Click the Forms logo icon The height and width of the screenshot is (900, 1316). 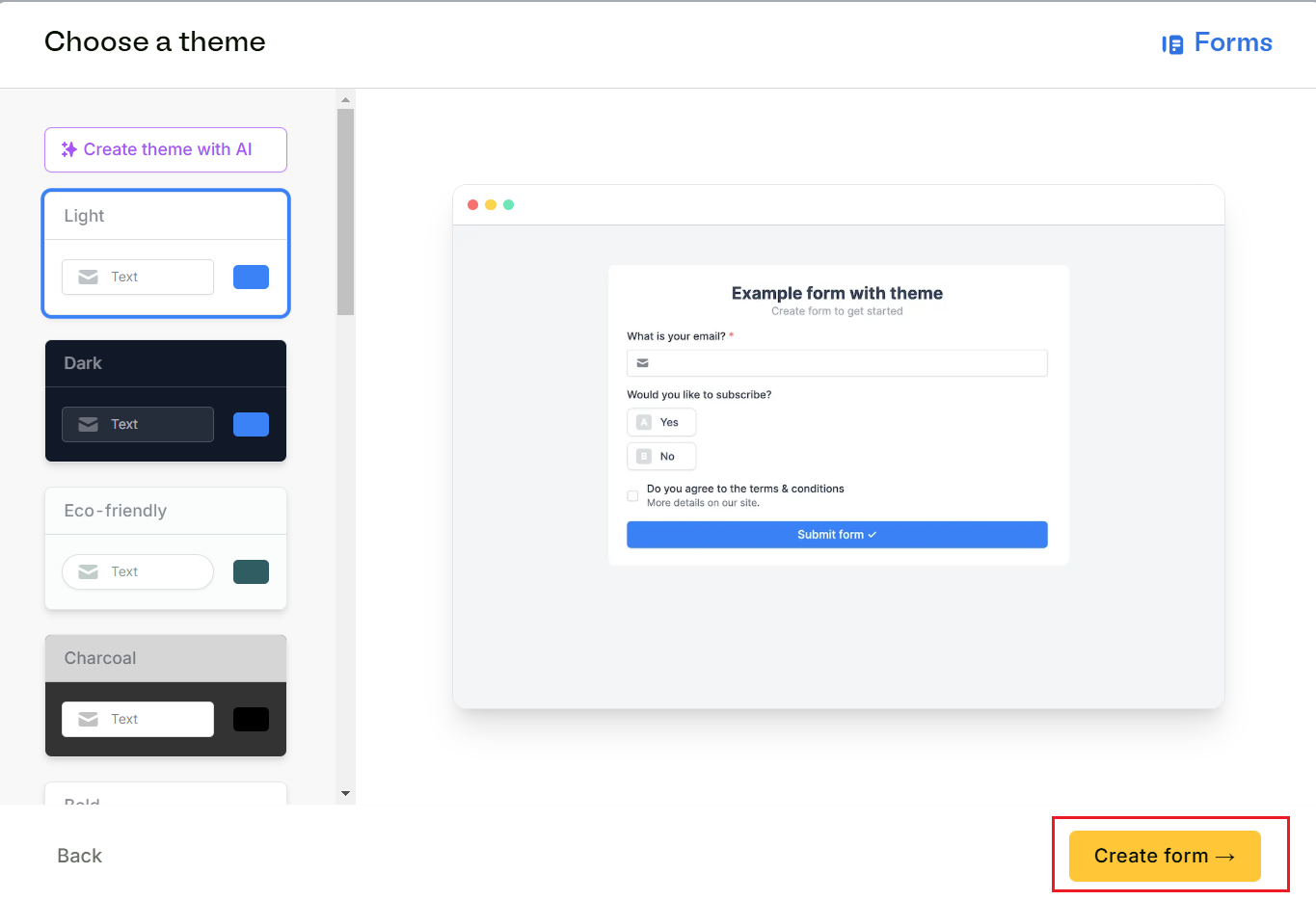pos(1172,44)
